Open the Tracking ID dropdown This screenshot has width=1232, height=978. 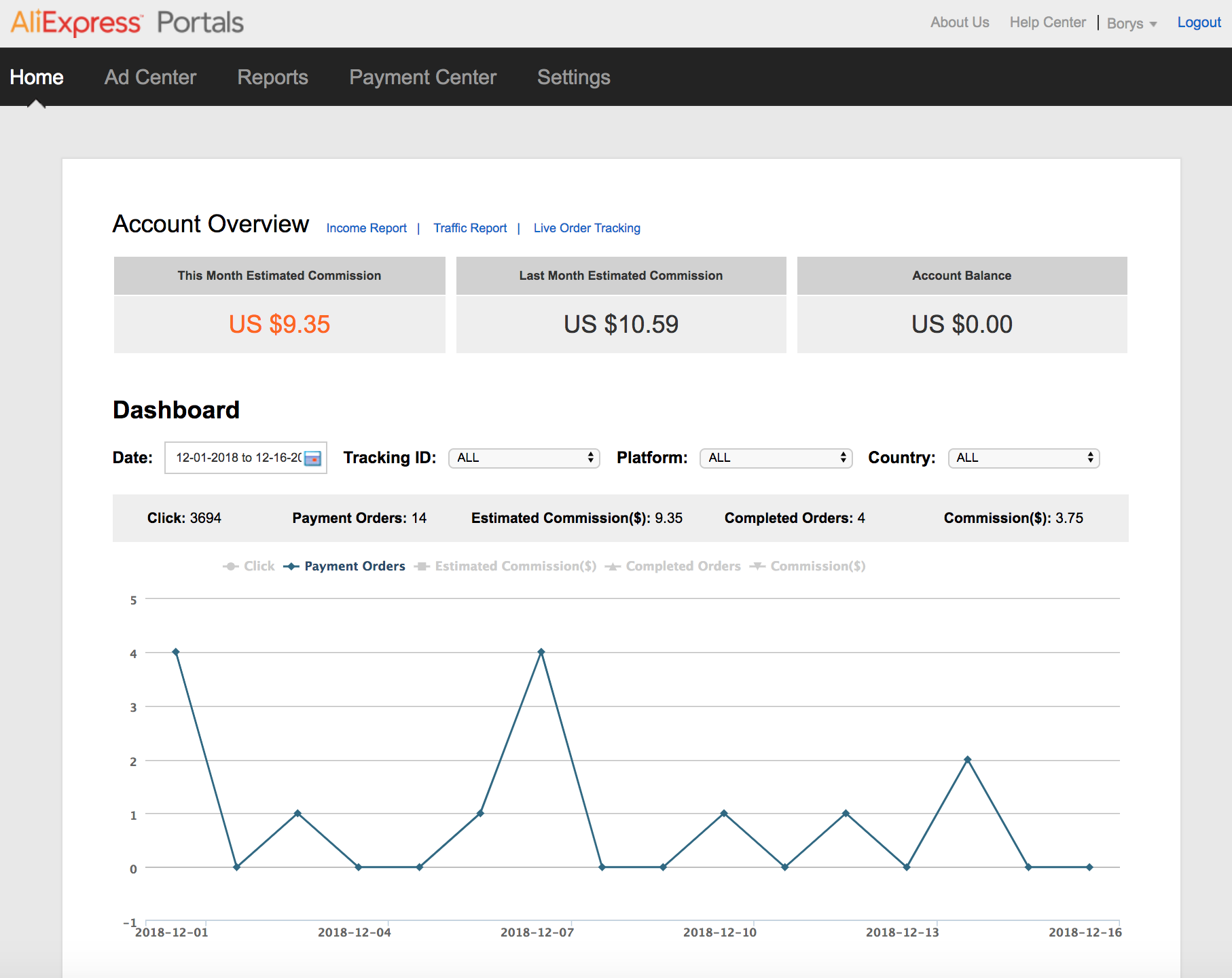(524, 458)
